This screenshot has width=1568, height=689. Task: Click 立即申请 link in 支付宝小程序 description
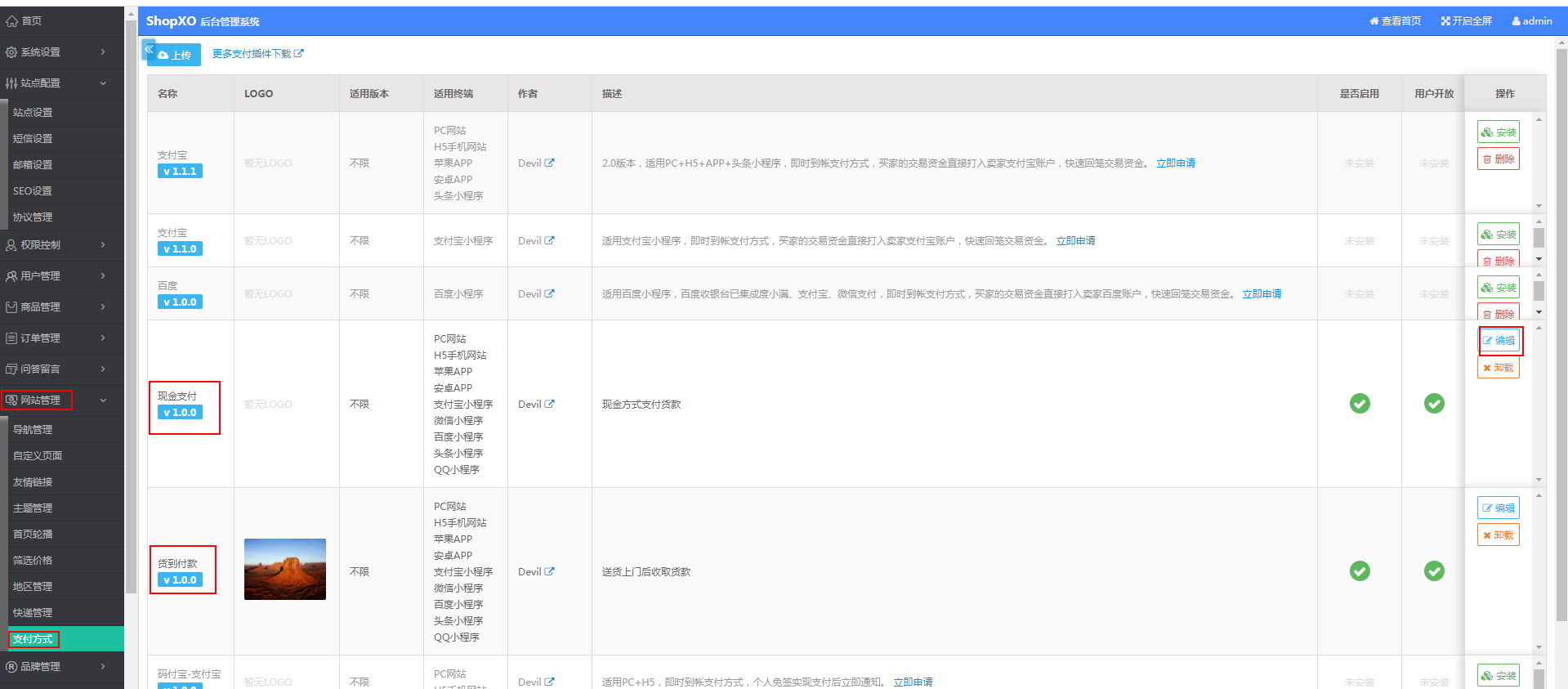tap(1076, 241)
